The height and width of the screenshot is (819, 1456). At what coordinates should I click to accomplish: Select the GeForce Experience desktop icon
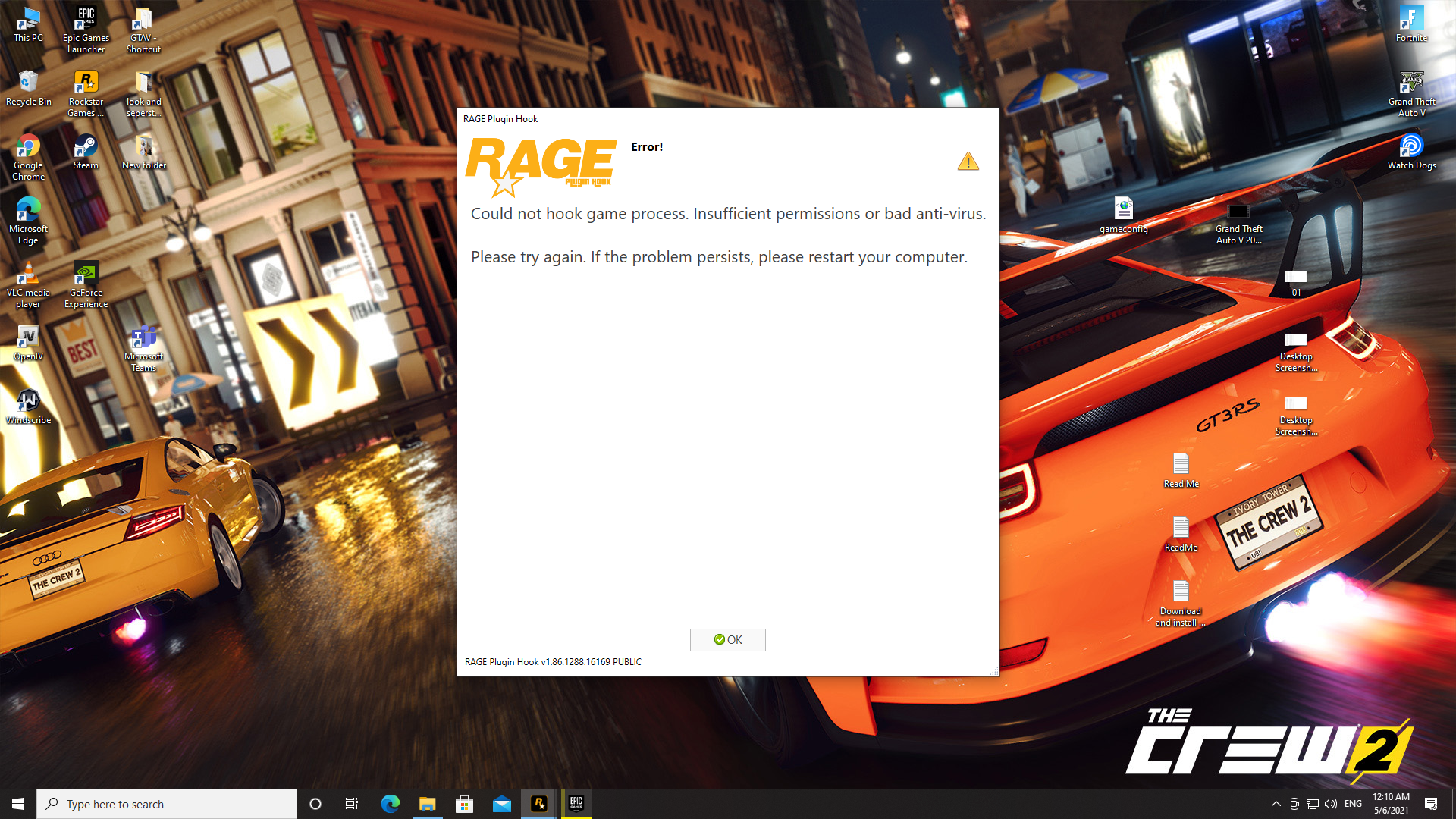pos(86,275)
